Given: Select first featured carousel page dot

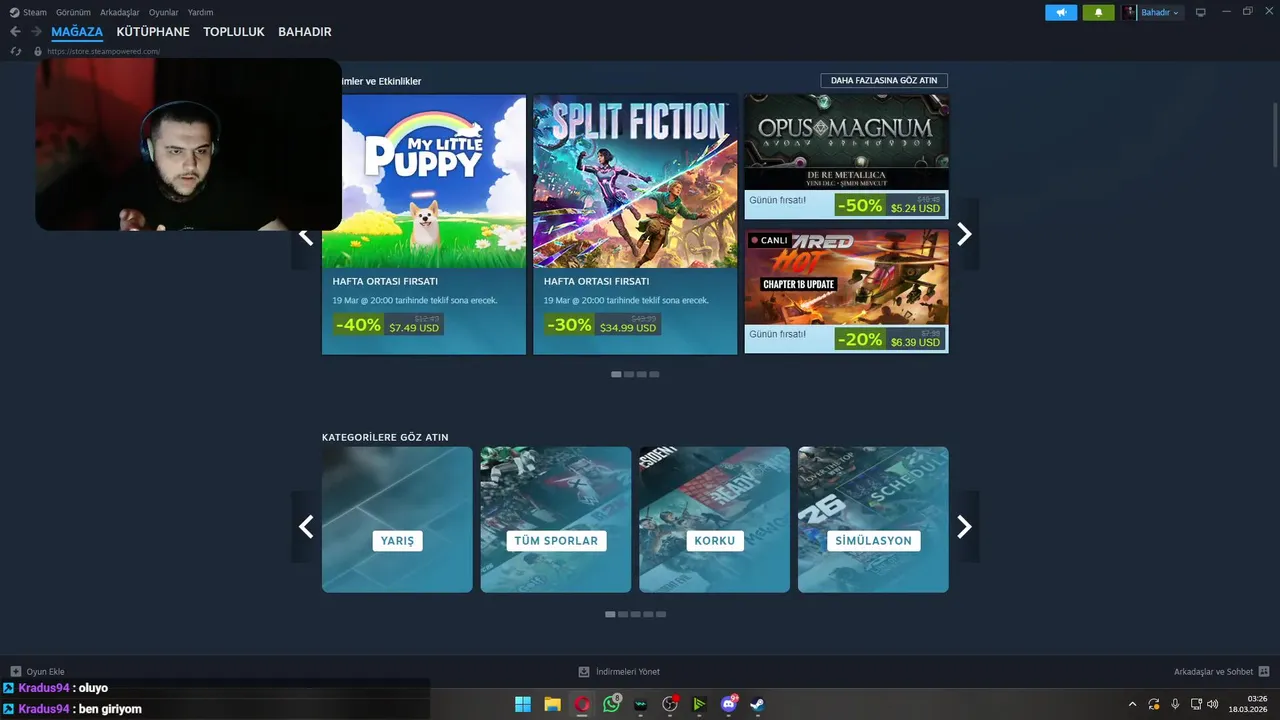Looking at the screenshot, I should pos(617,374).
